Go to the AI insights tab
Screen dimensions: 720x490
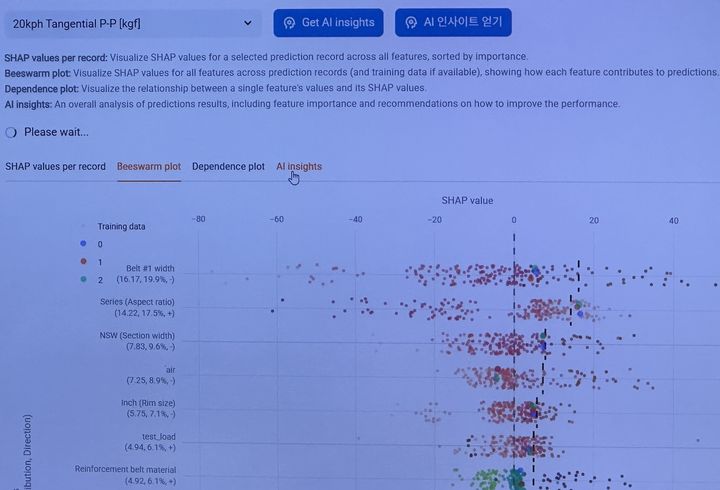click(299, 166)
